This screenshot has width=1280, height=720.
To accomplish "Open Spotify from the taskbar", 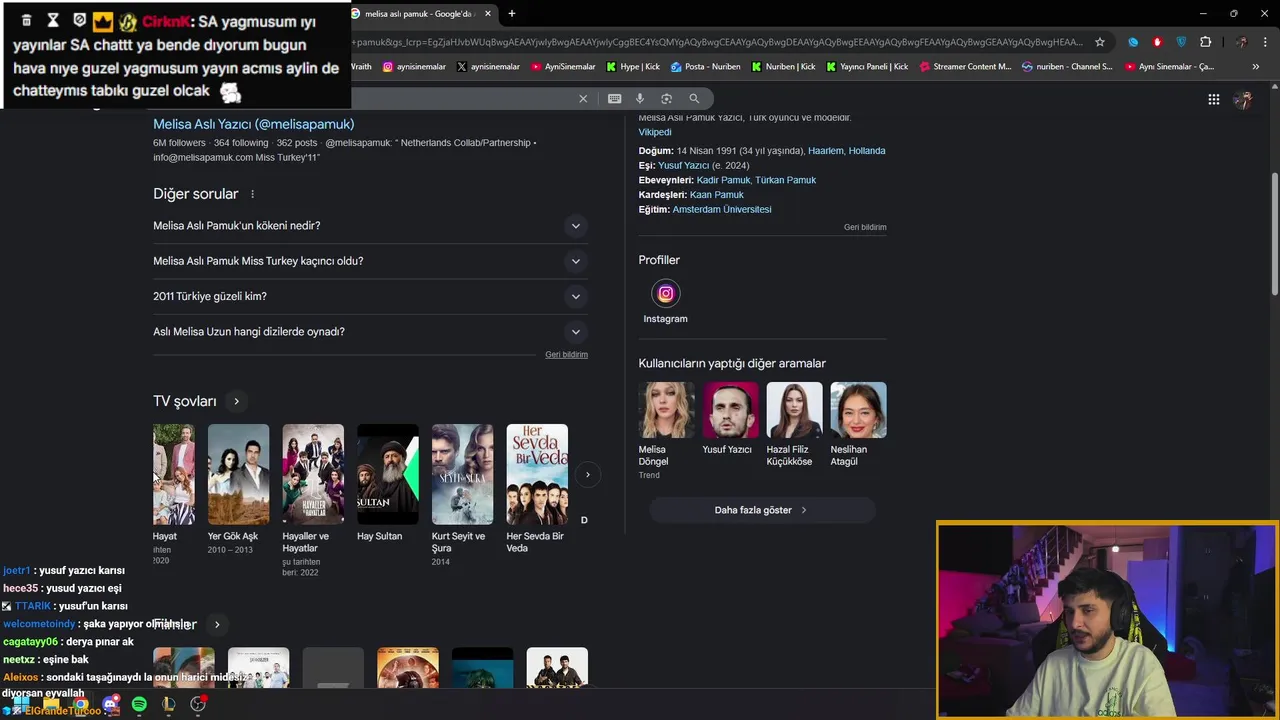I will point(139,704).
